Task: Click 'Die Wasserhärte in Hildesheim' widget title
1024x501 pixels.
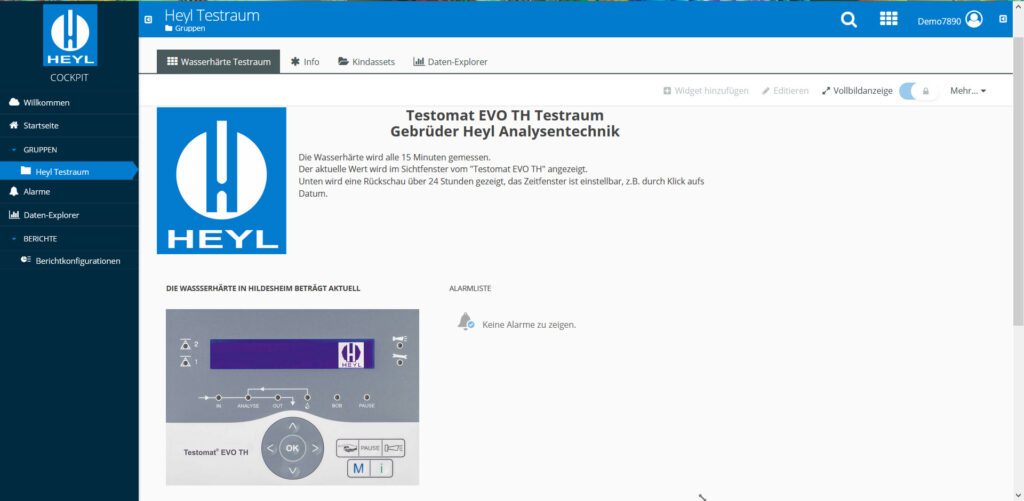Action: point(263,288)
